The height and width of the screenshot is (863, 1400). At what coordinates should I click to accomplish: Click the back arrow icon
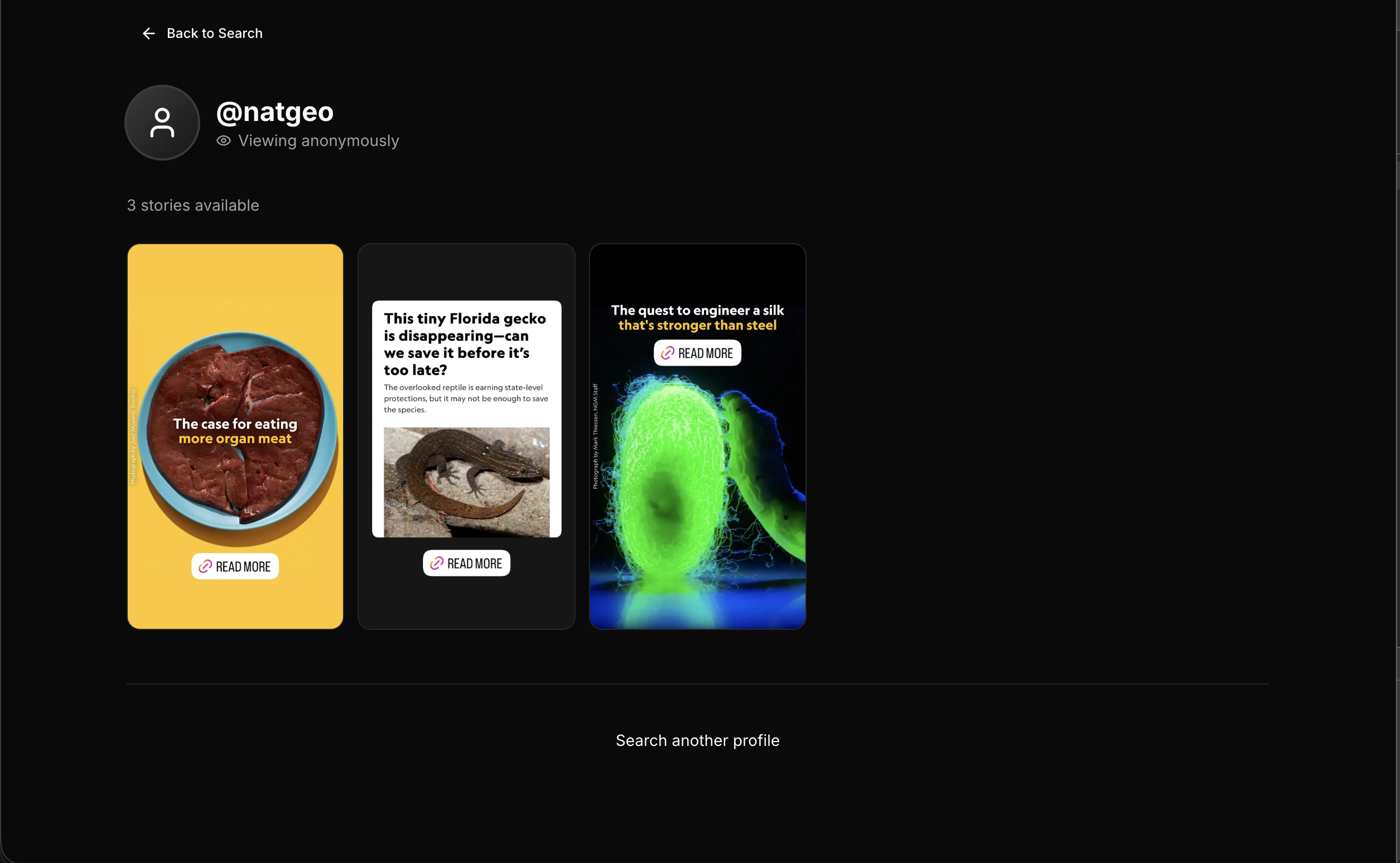(x=148, y=33)
